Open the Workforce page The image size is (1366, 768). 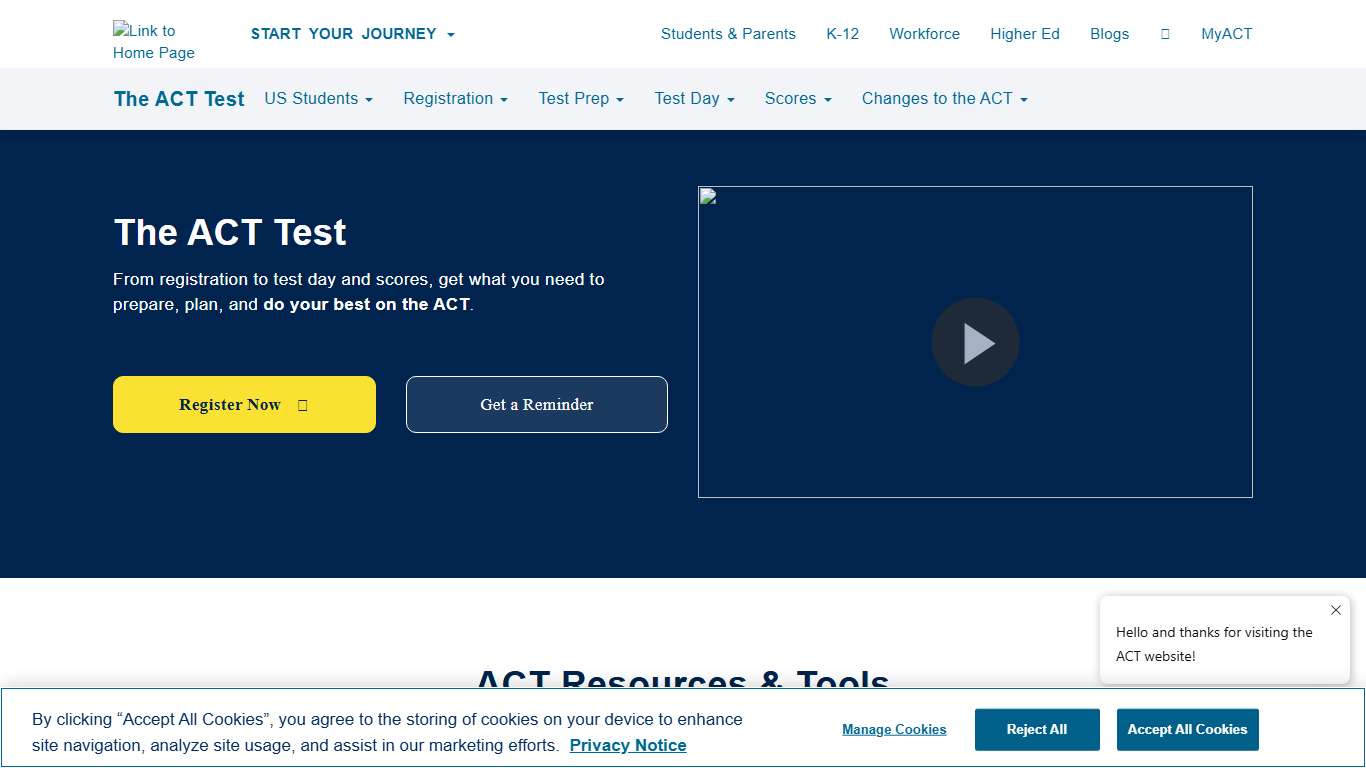click(x=924, y=33)
